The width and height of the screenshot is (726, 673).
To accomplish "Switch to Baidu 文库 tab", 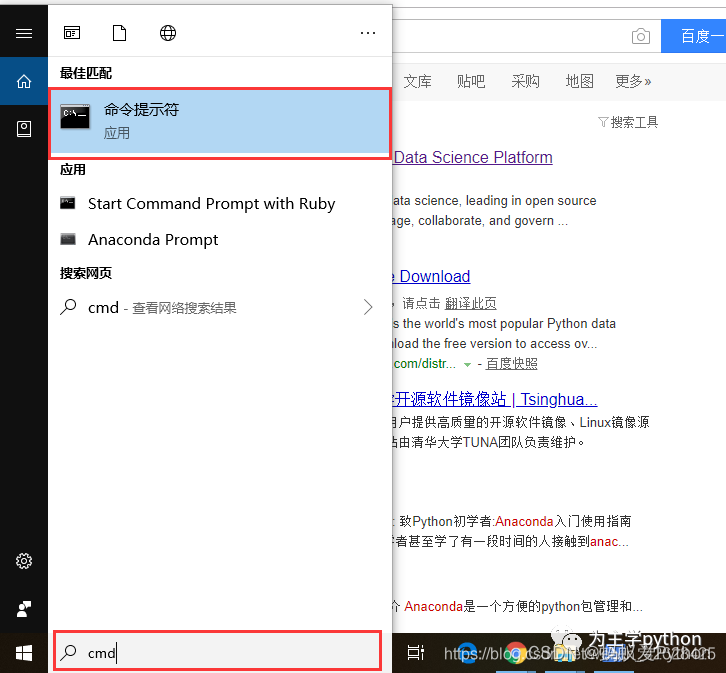I will (417, 81).
